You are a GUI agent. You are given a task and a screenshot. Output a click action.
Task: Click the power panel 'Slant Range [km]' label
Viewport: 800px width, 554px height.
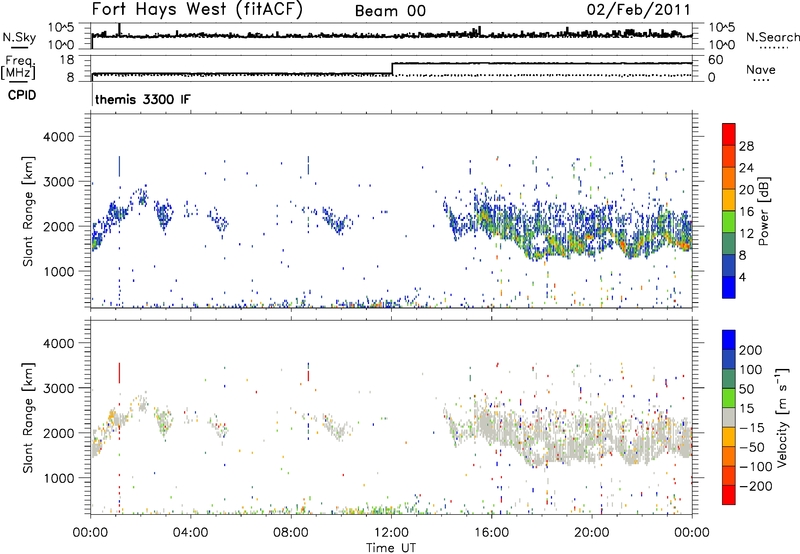[x=28, y=211]
